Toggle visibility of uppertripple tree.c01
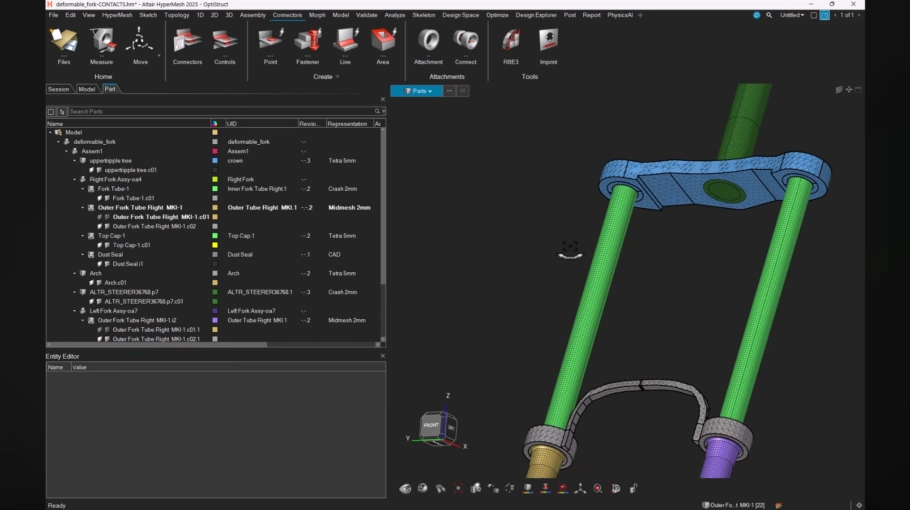Image resolution: width=910 pixels, height=510 pixels. [x=92, y=170]
